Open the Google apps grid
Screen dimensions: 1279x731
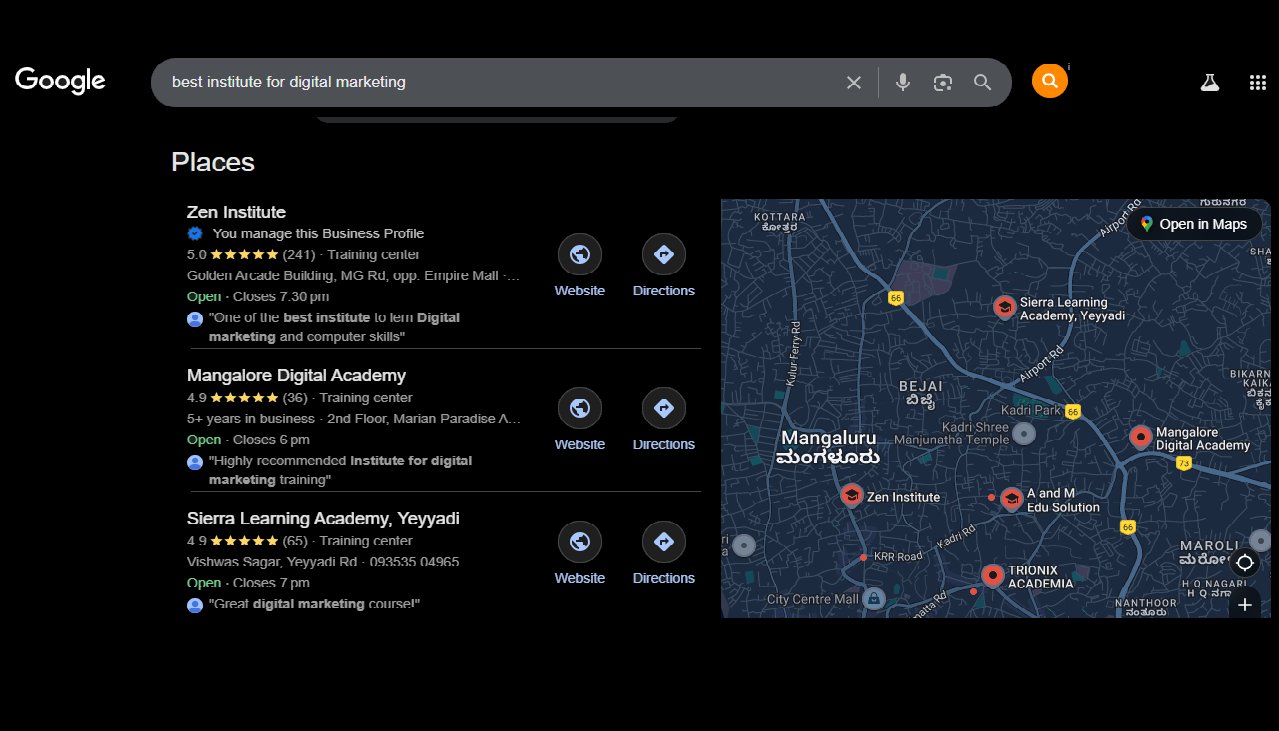pos(1257,83)
